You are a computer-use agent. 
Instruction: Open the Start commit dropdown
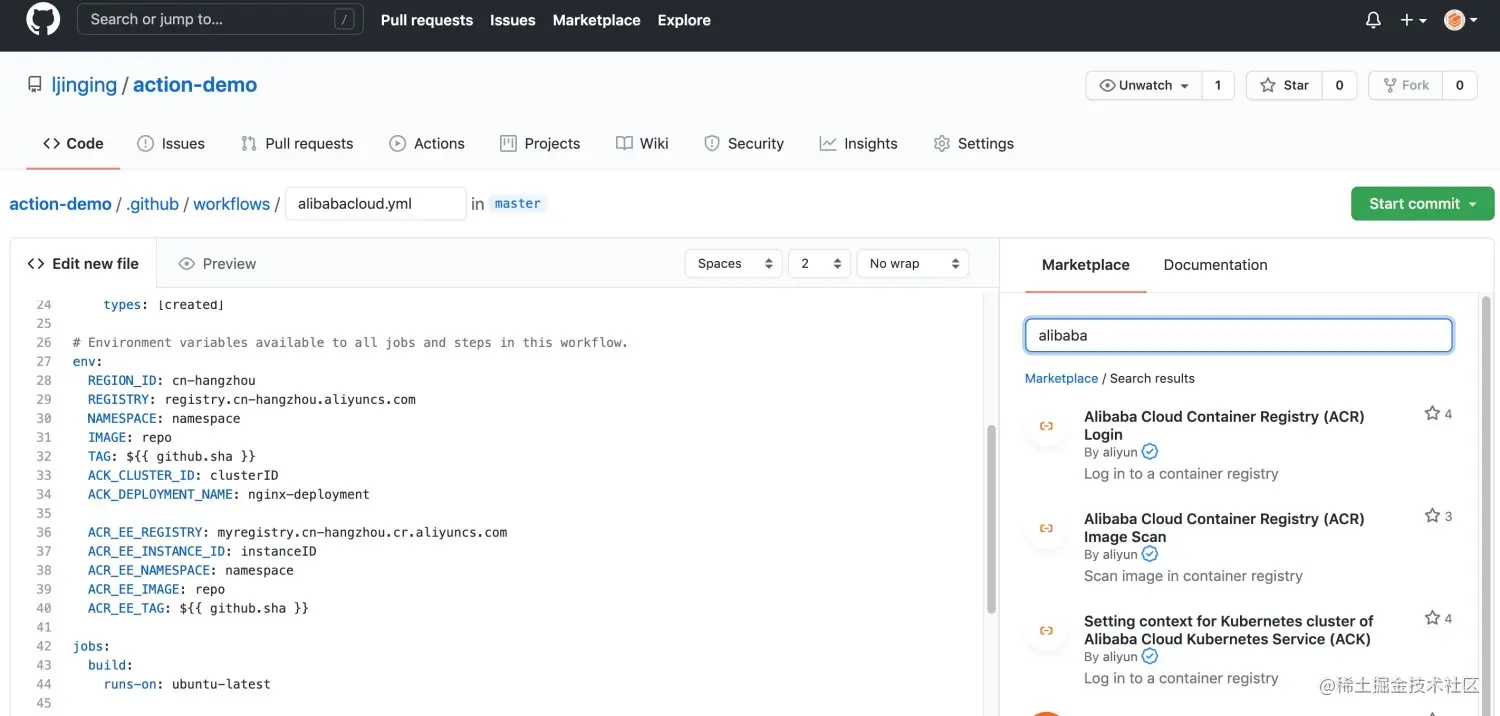point(1422,204)
